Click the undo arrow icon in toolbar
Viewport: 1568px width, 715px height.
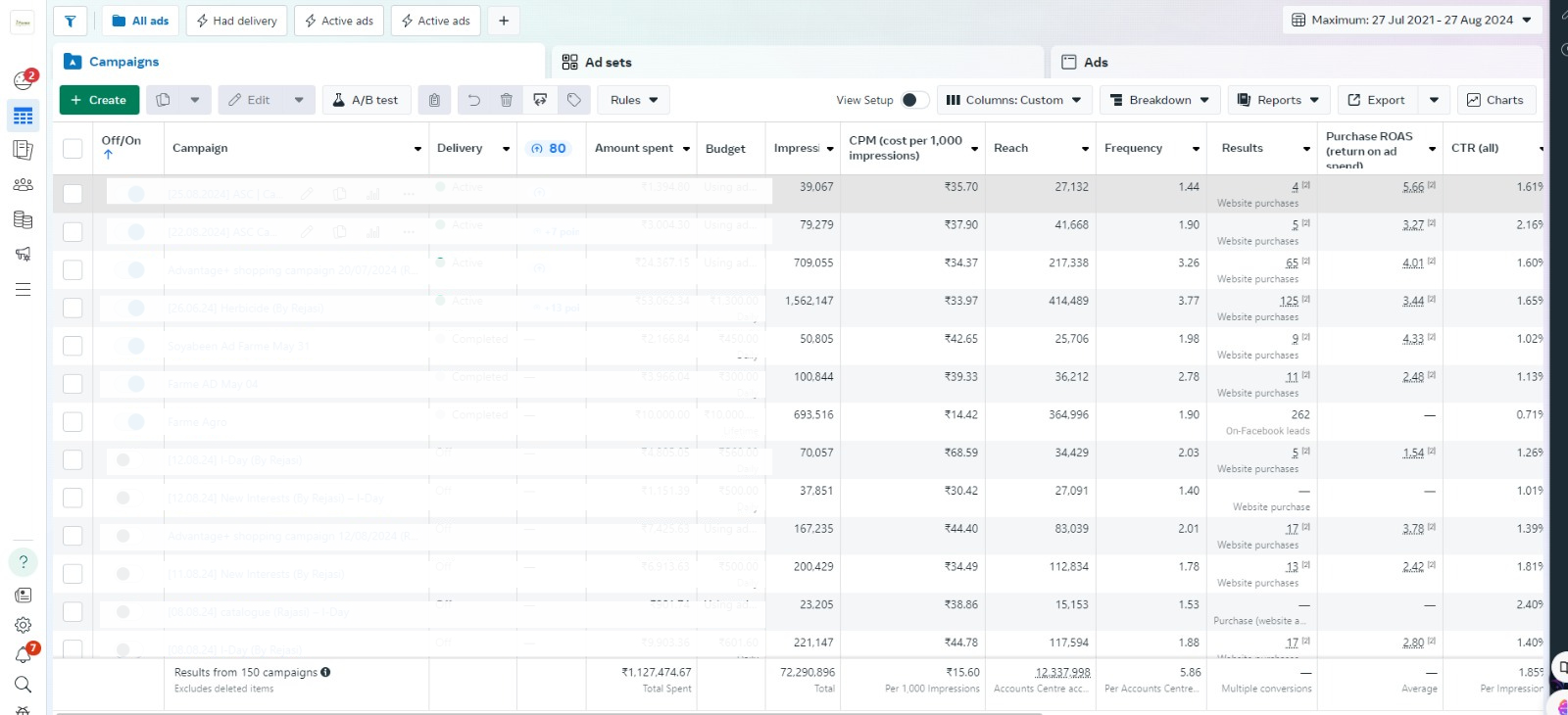(474, 100)
